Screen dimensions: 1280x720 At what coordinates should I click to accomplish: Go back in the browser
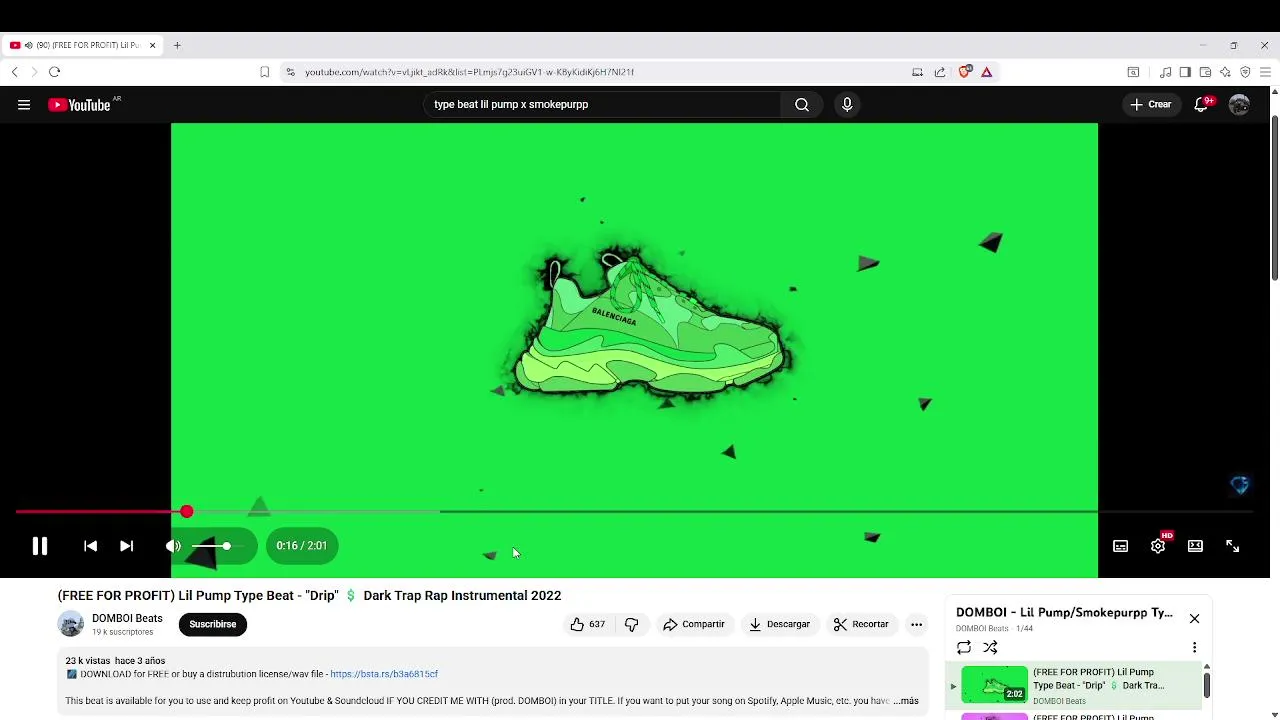tap(14, 72)
